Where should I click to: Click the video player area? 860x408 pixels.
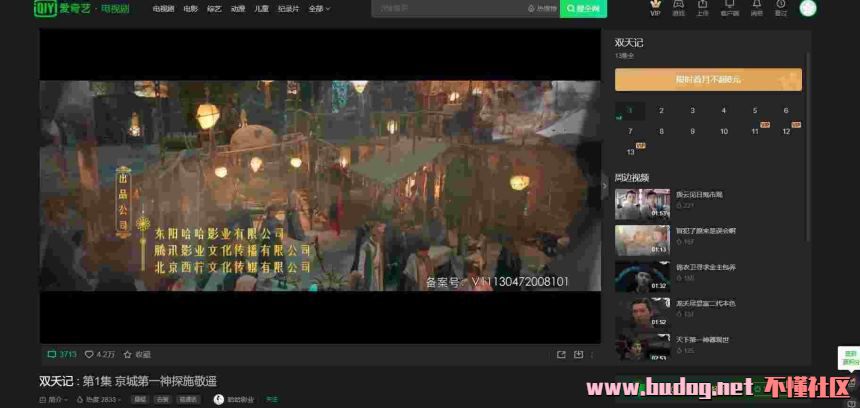point(320,186)
